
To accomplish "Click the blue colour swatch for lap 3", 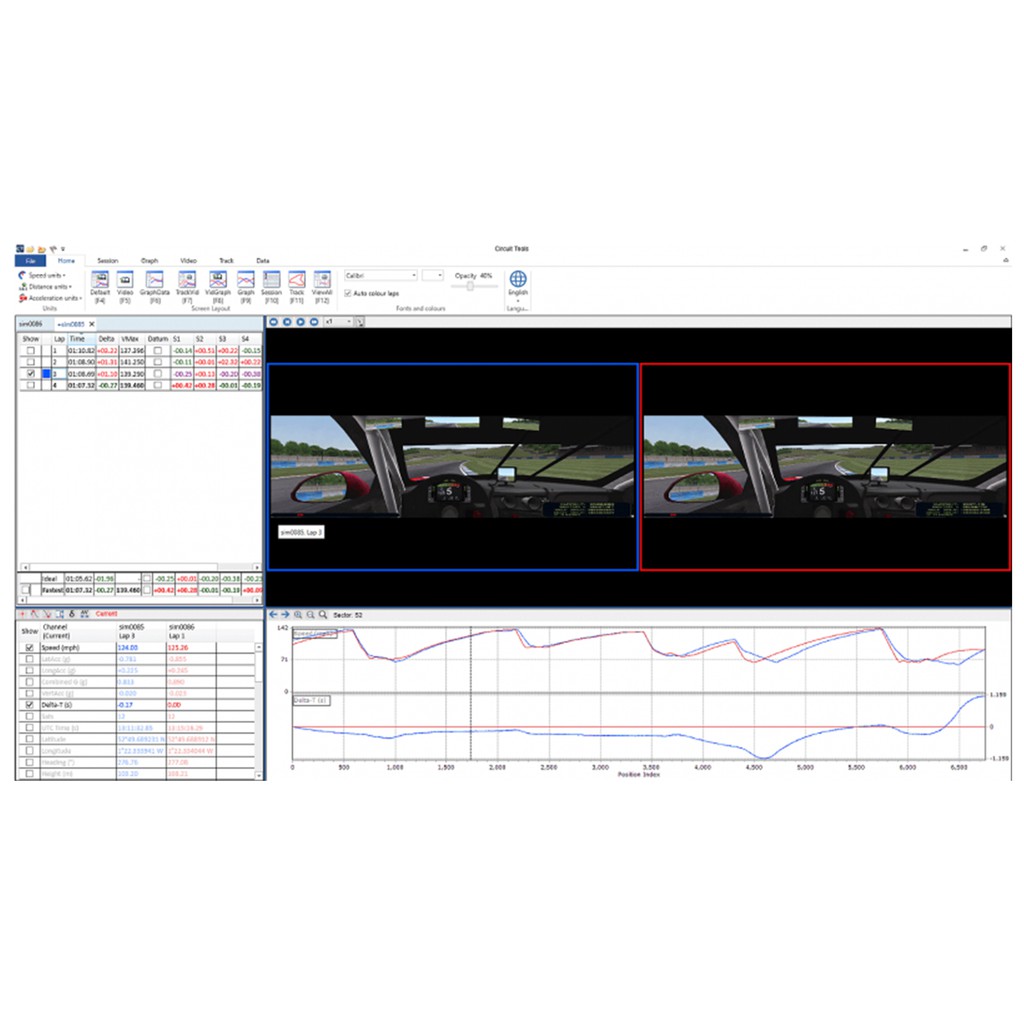I will point(46,374).
